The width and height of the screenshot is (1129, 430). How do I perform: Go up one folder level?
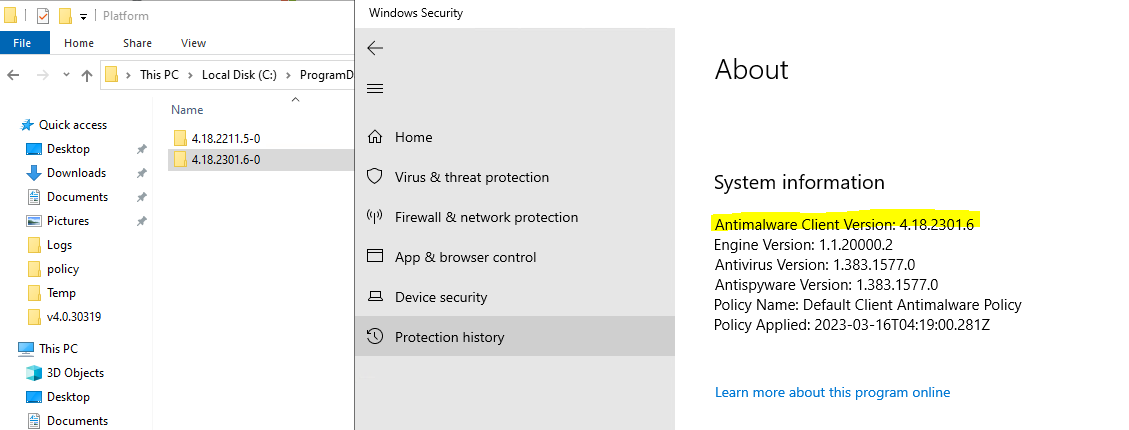click(87, 75)
